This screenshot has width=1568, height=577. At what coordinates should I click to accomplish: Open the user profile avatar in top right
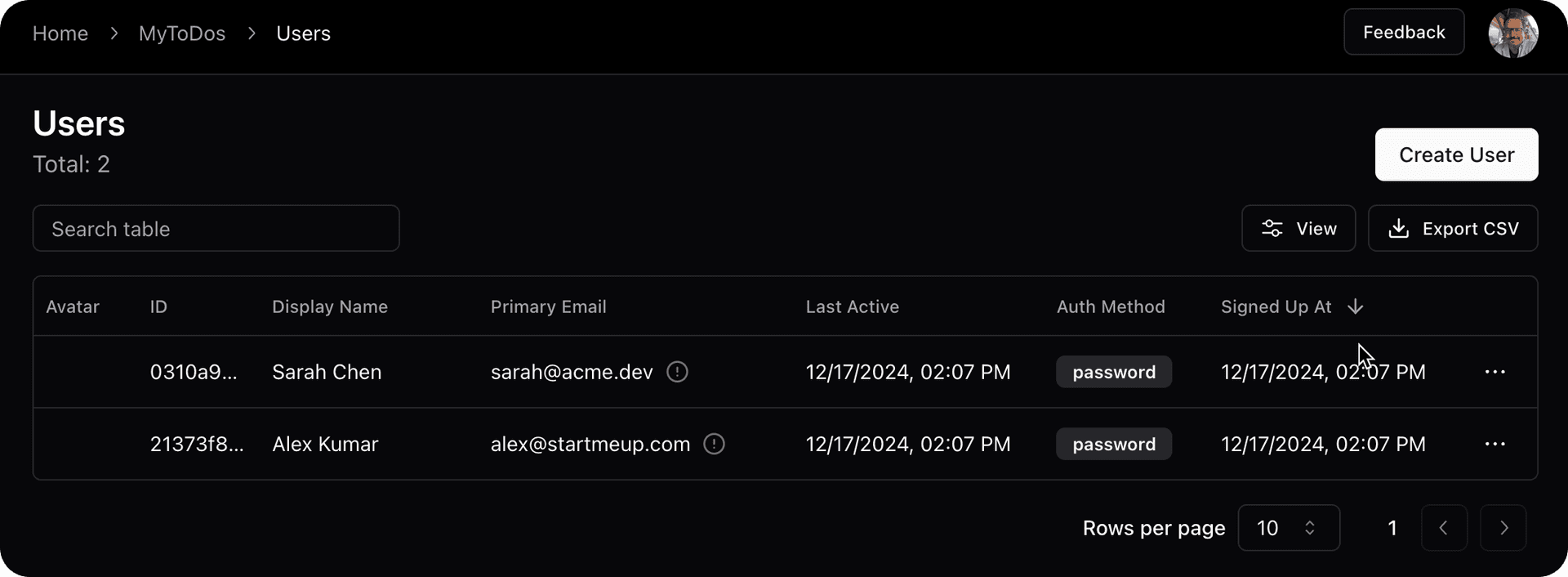point(1512,34)
